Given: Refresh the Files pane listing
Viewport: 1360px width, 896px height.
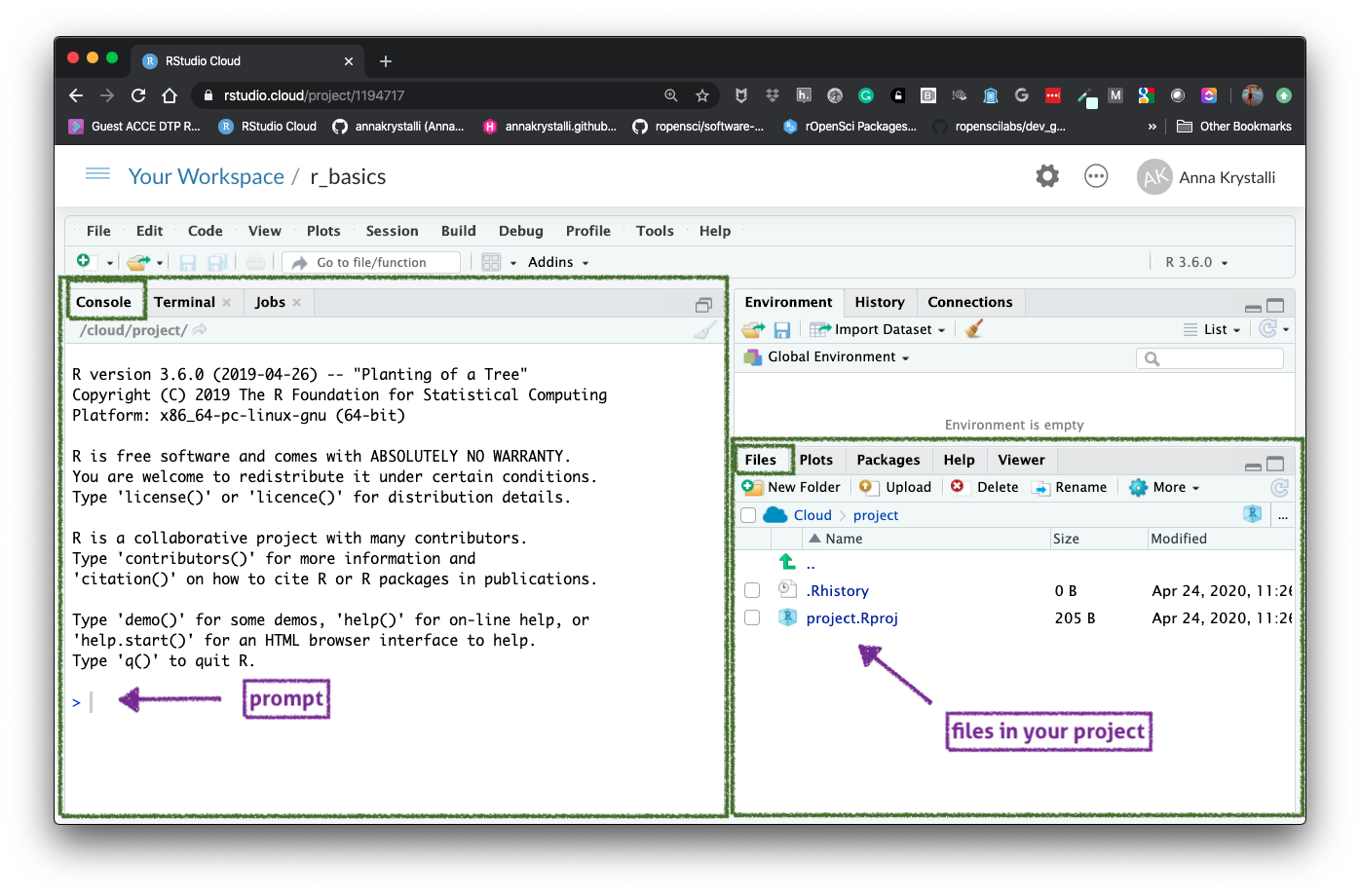Looking at the screenshot, I should click(1279, 487).
